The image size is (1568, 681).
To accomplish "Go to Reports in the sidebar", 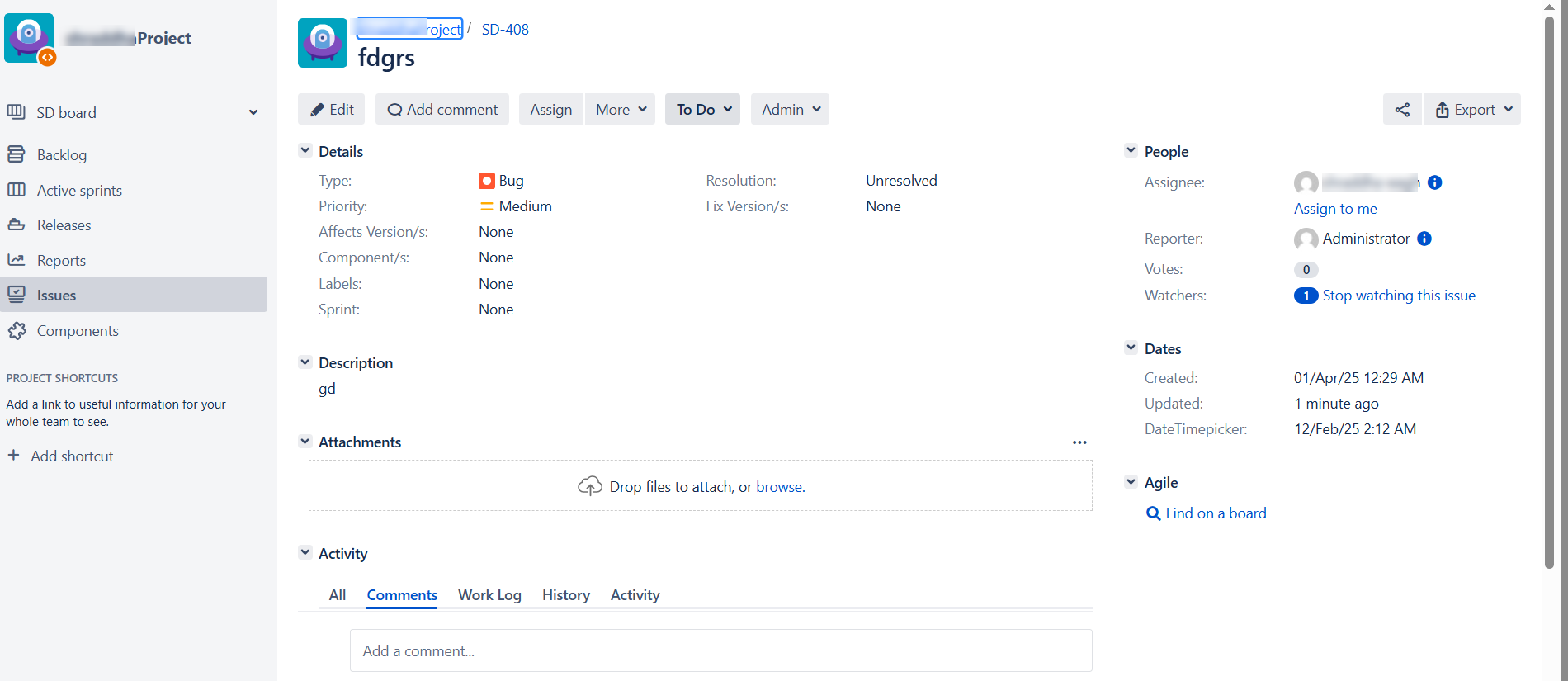I will 61,261.
